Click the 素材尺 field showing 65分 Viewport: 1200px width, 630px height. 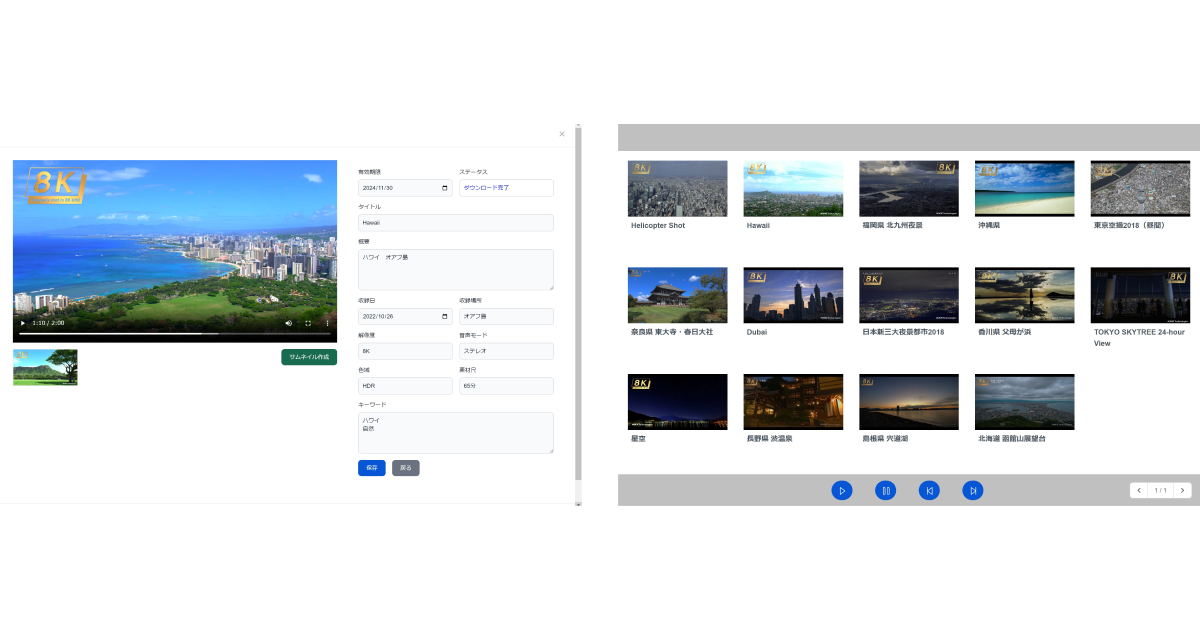click(506, 386)
